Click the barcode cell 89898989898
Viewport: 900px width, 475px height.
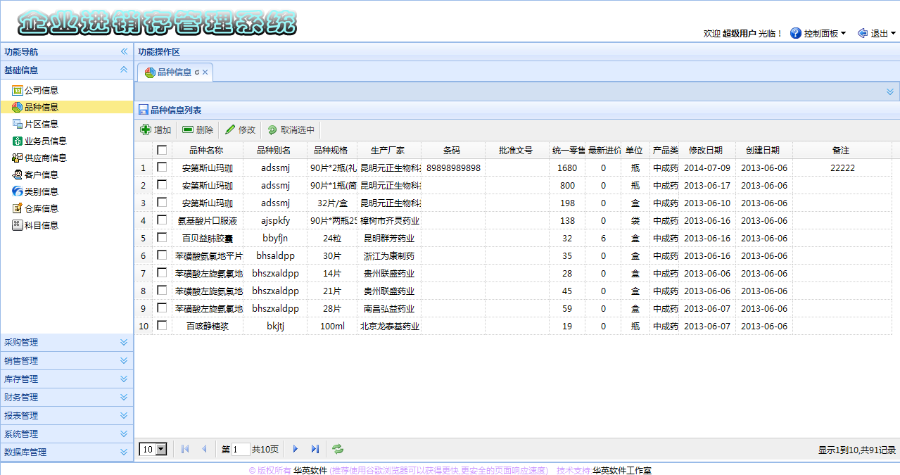coord(453,168)
